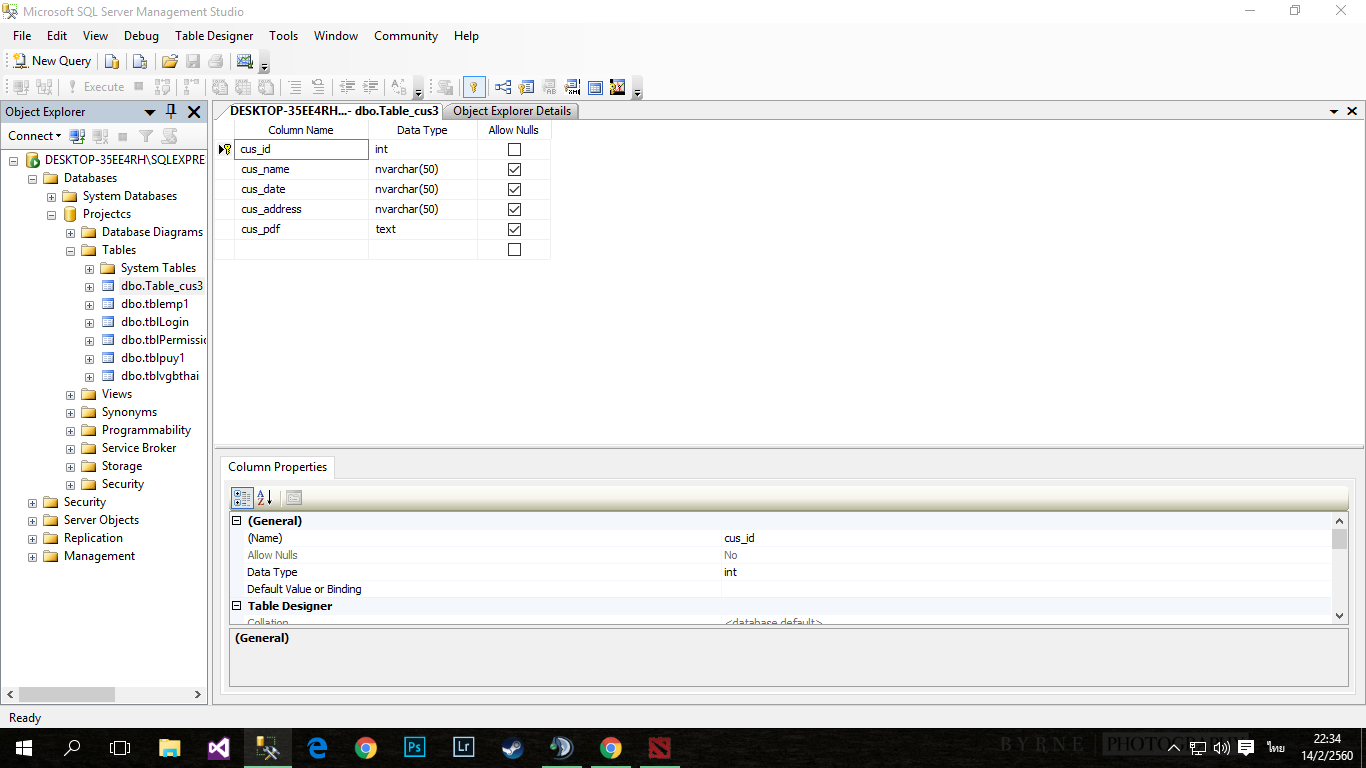Collapse the (General) properties section
The height and width of the screenshot is (768, 1366).
237,521
